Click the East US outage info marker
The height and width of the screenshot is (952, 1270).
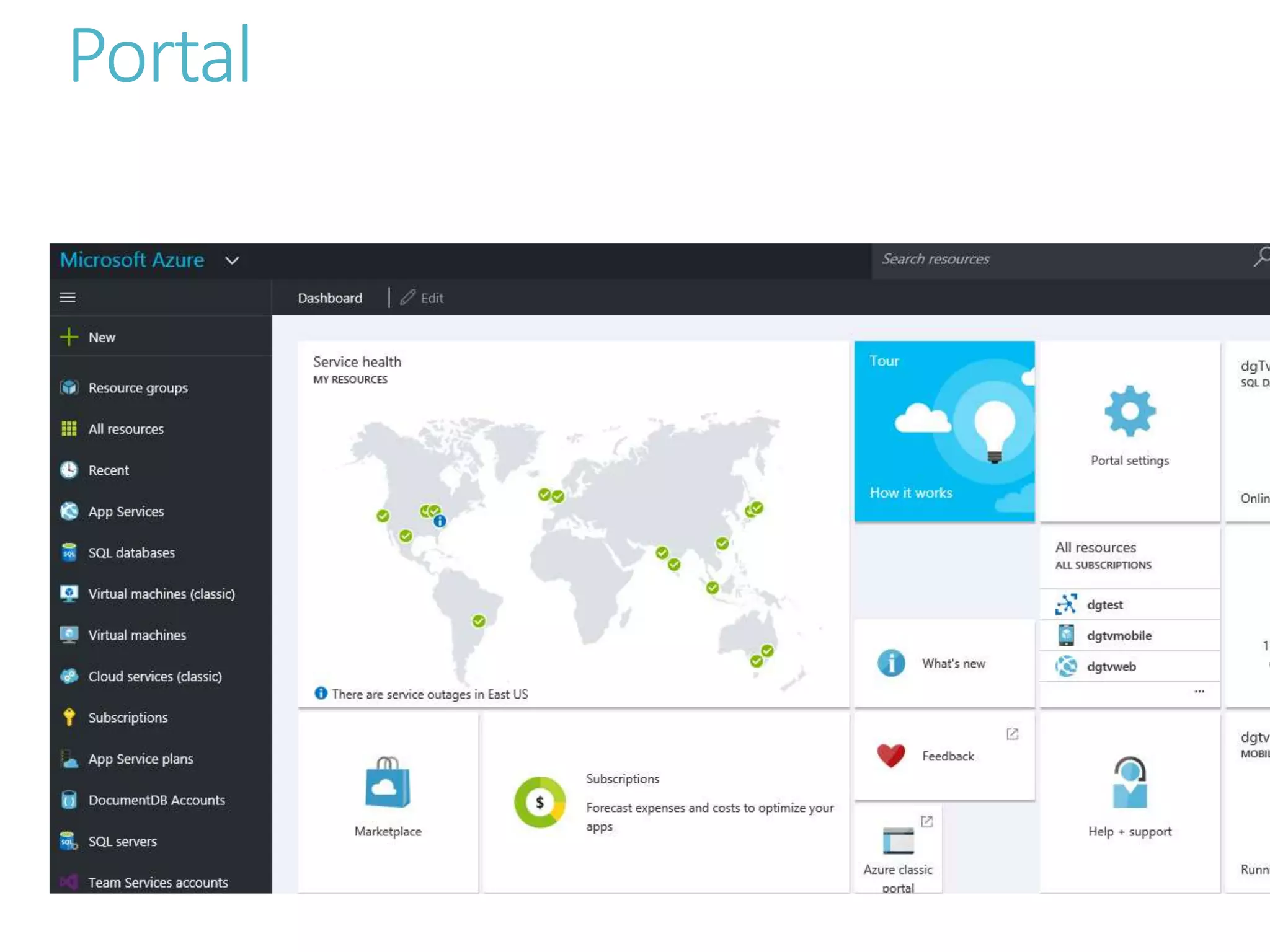point(440,521)
